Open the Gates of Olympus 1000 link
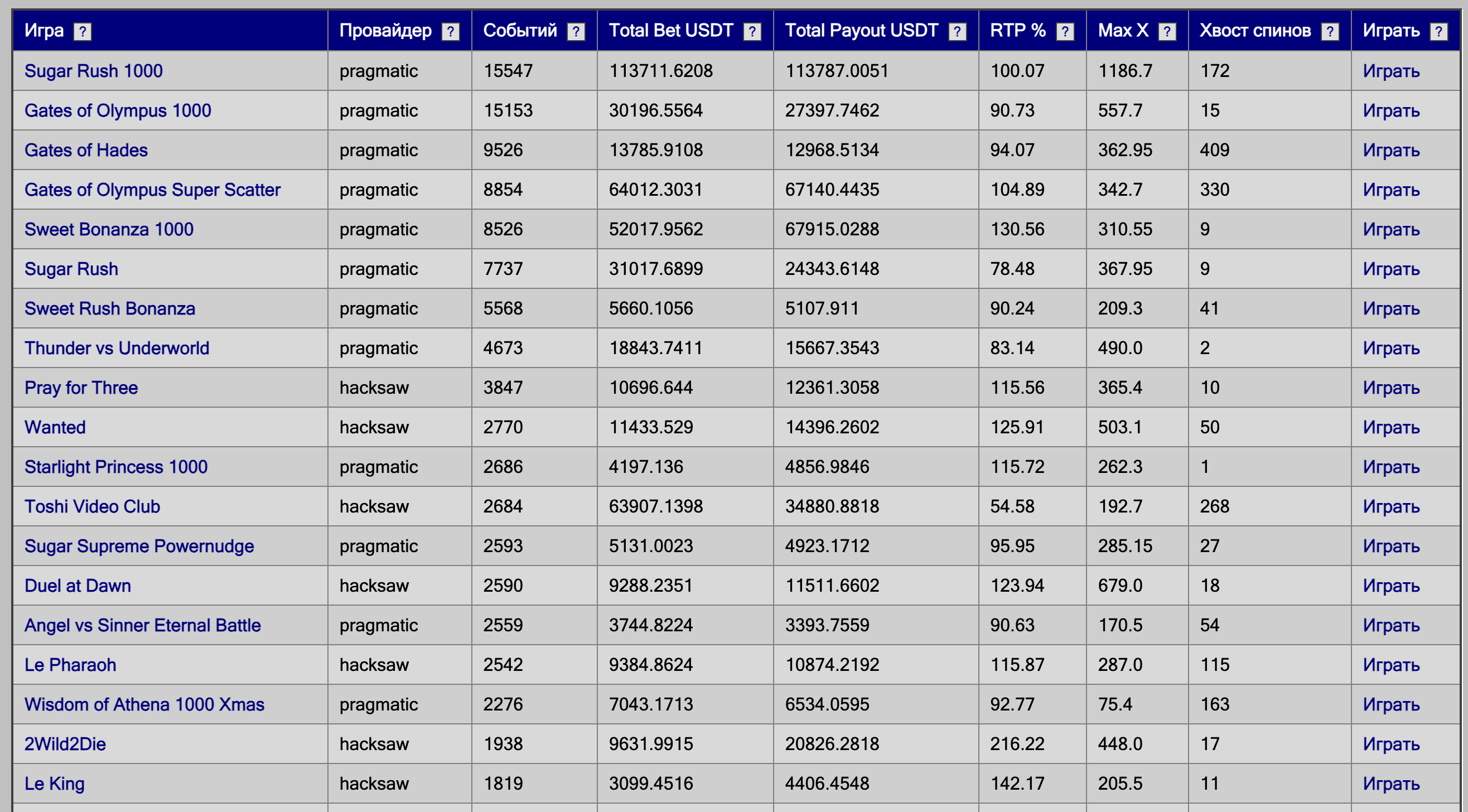Viewport: 1468px width, 812px height. point(118,110)
